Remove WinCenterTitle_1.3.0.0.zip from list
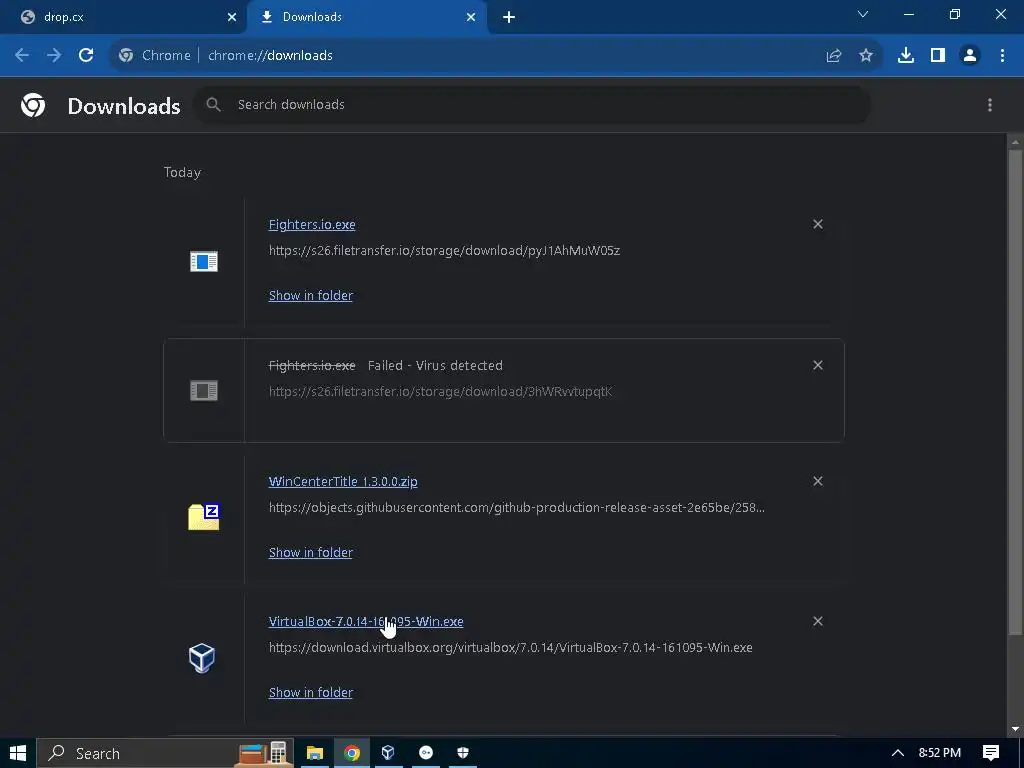 click(818, 481)
